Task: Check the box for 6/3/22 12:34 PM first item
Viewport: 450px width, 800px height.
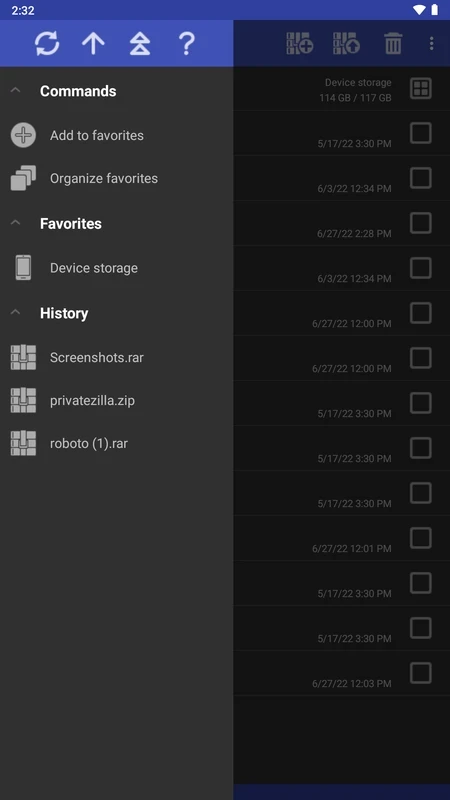Action: 421,179
